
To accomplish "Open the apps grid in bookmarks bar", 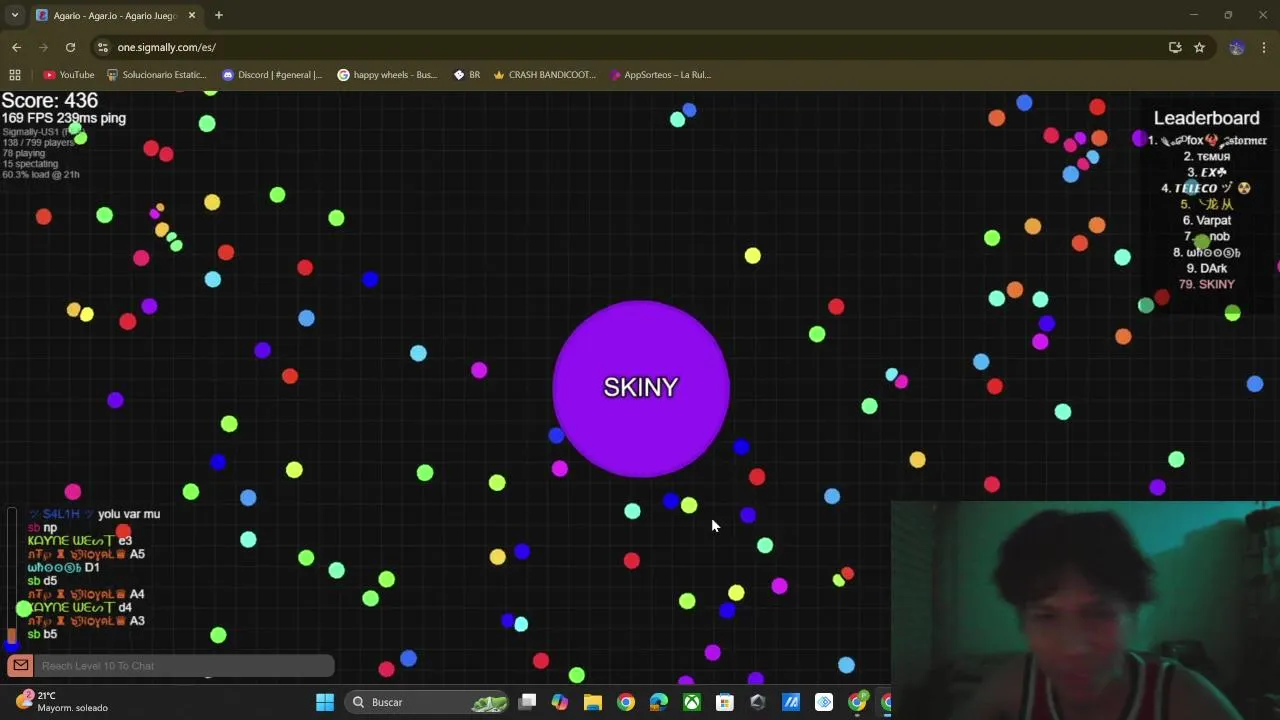I will (x=15, y=74).
